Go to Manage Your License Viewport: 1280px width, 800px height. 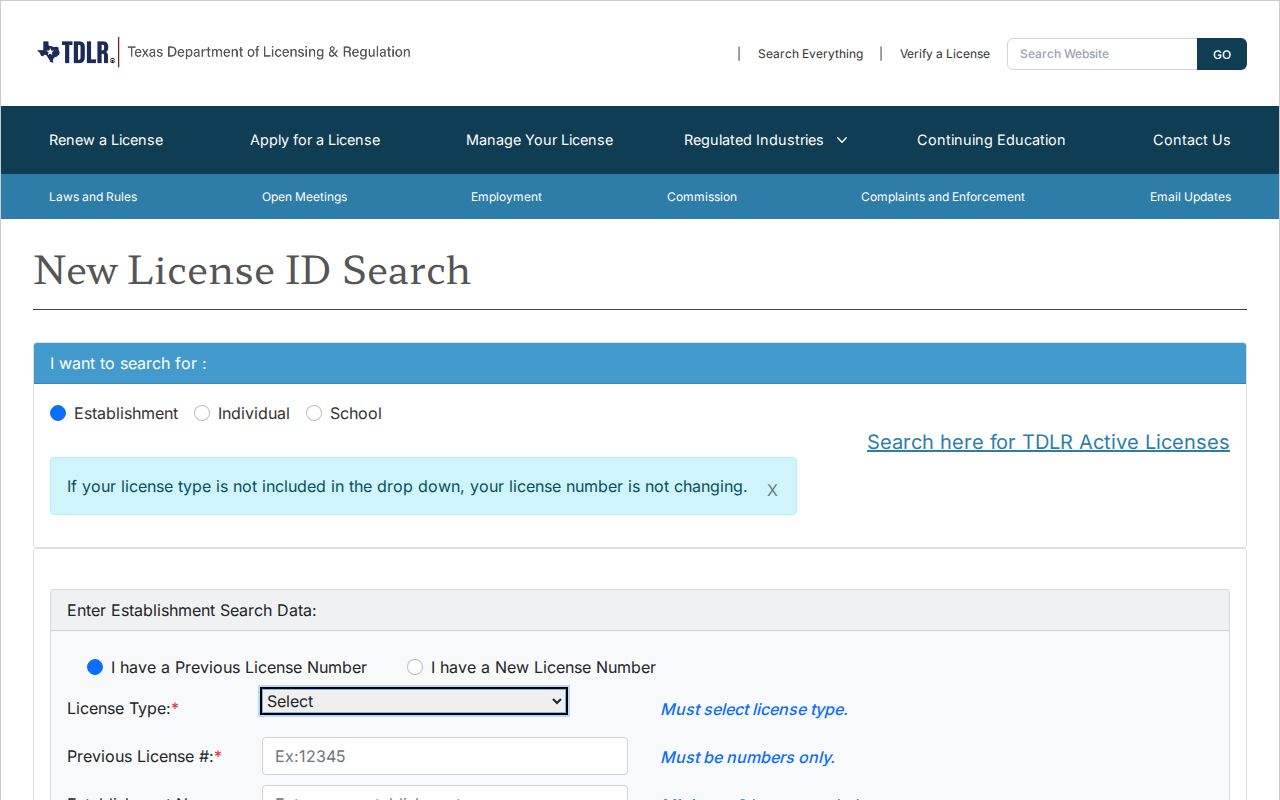(x=540, y=140)
